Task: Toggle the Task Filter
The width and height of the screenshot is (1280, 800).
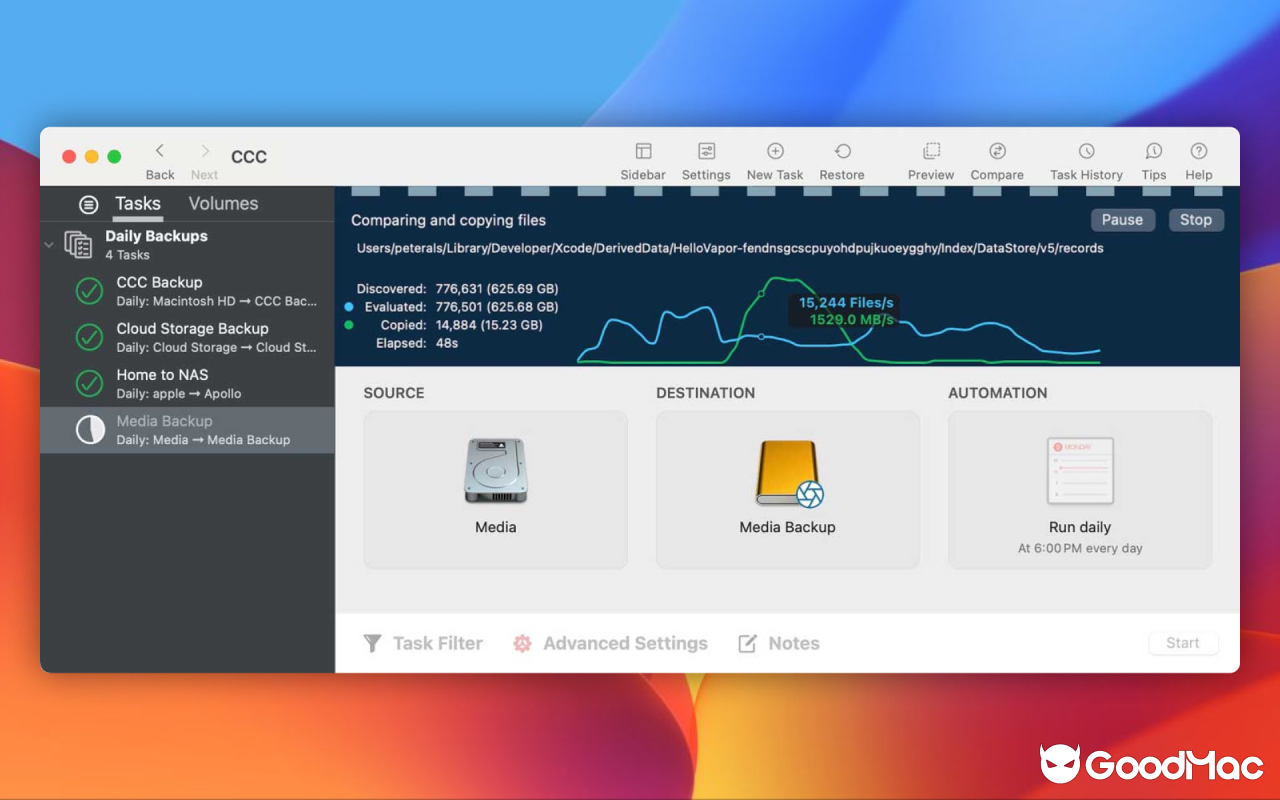Action: pyautogui.click(x=422, y=643)
